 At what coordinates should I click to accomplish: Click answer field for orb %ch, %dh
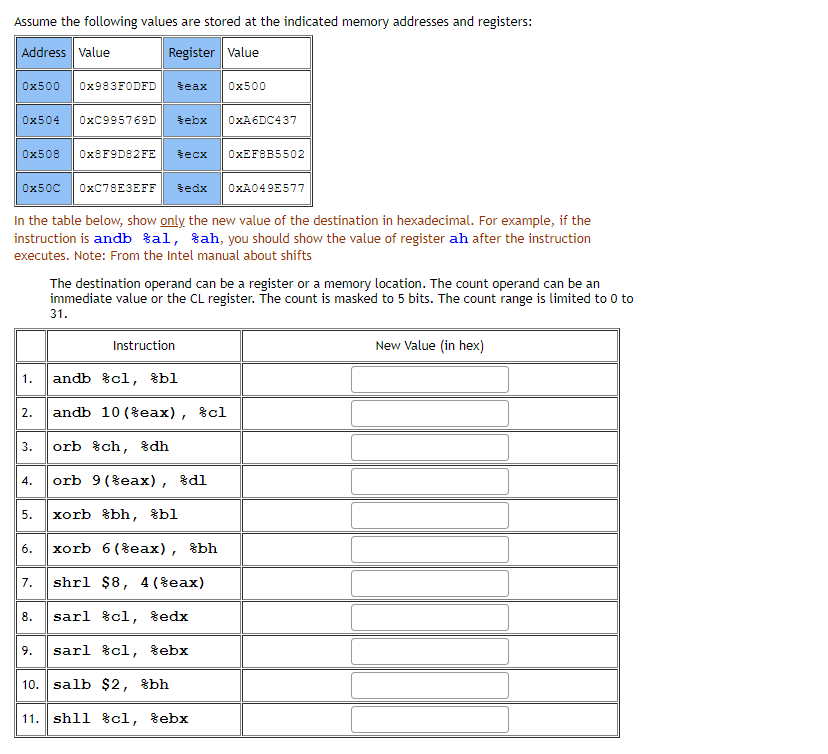[x=429, y=447]
